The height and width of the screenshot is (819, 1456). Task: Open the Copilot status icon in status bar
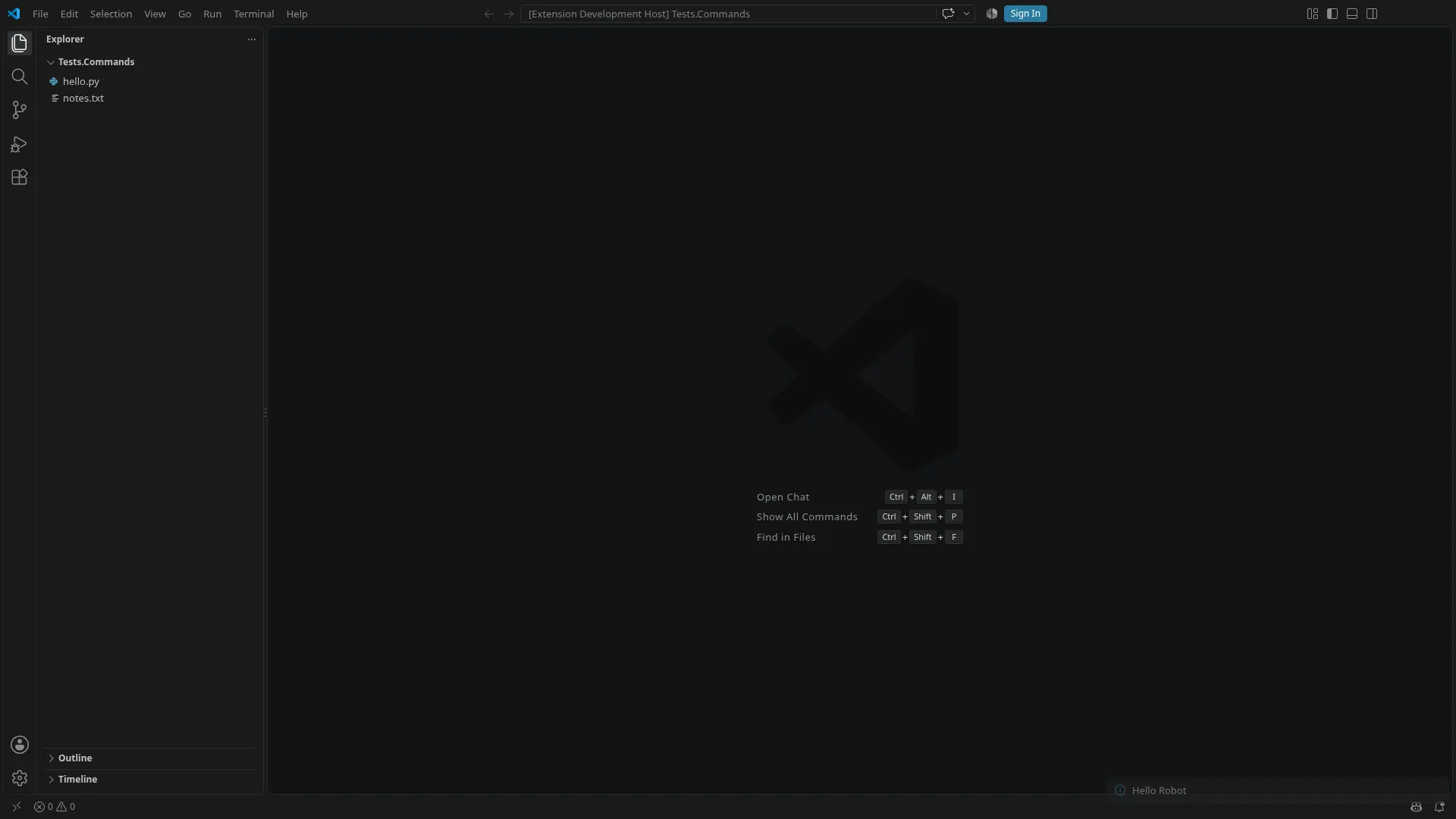click(x=1416, y=807)
